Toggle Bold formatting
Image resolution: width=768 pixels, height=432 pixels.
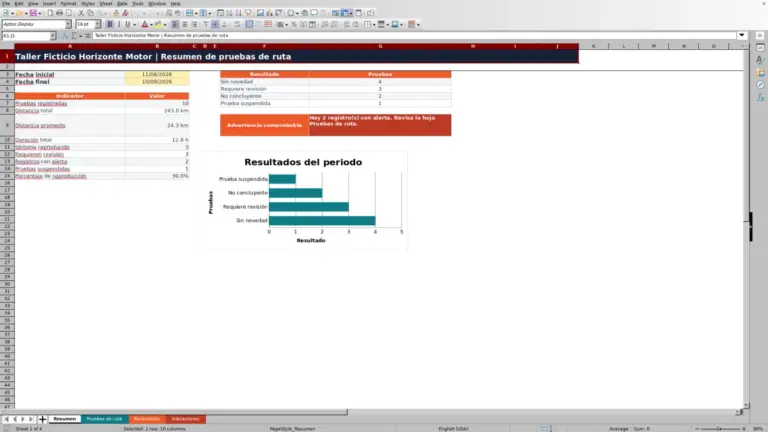(110, 24)
